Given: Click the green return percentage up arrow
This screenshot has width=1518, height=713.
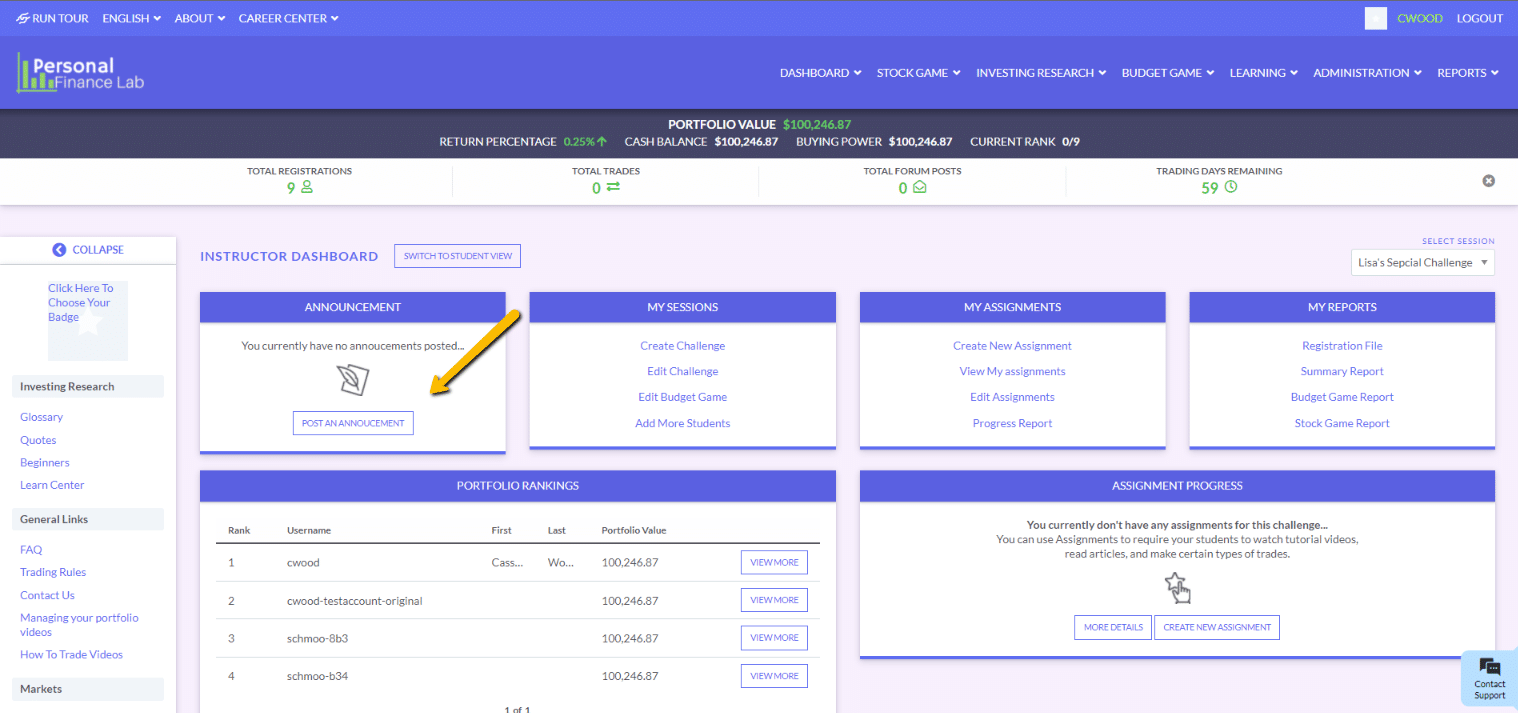Looking at the screenshot, I should 602,142.
